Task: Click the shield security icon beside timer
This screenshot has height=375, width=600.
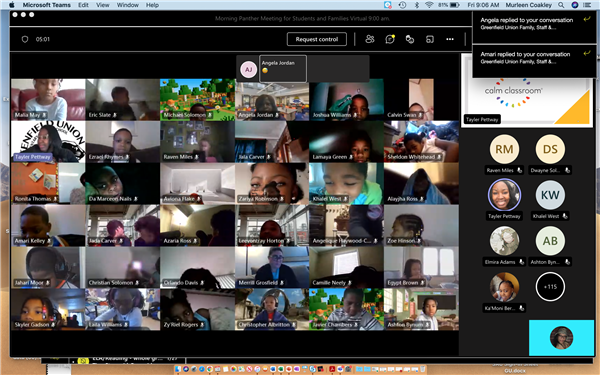Action: click(25, 39)
